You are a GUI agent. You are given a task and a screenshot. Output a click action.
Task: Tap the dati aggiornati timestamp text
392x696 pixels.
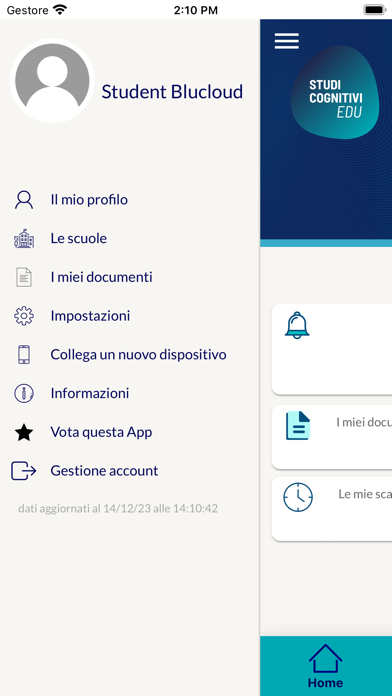click(x=118, y=509)
